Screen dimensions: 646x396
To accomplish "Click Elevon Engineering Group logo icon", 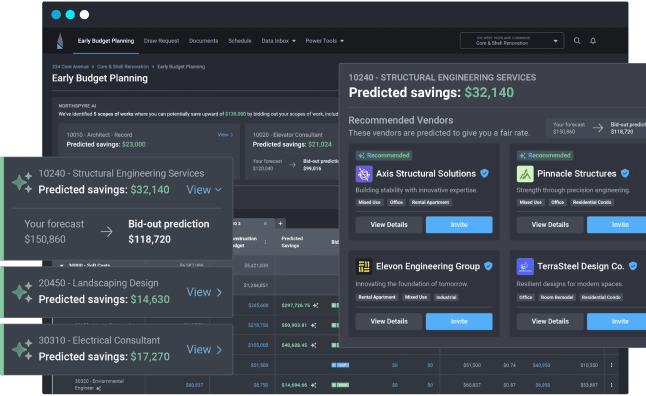I will [364, 267].
